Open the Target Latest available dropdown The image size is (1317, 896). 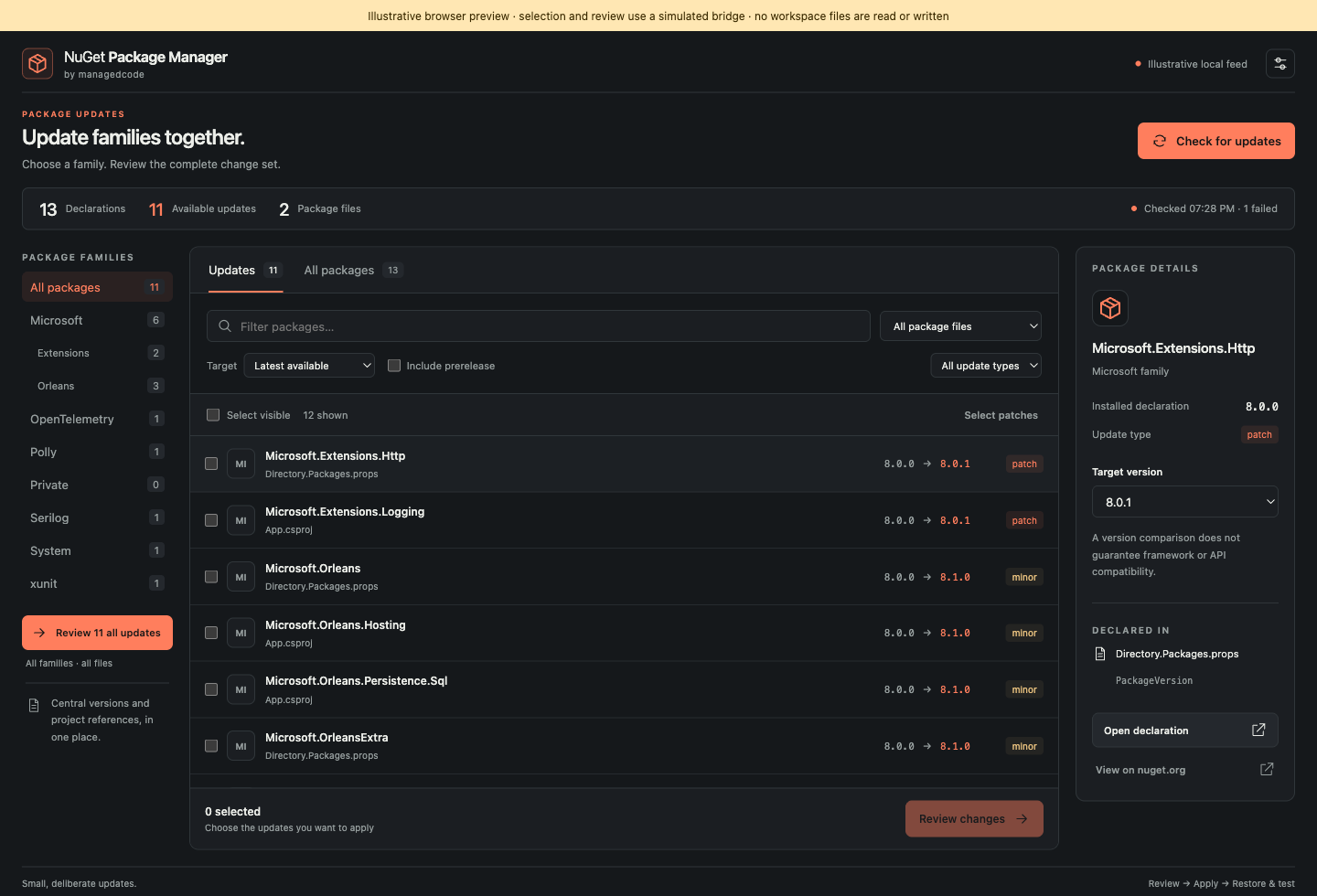pos(310,366)
